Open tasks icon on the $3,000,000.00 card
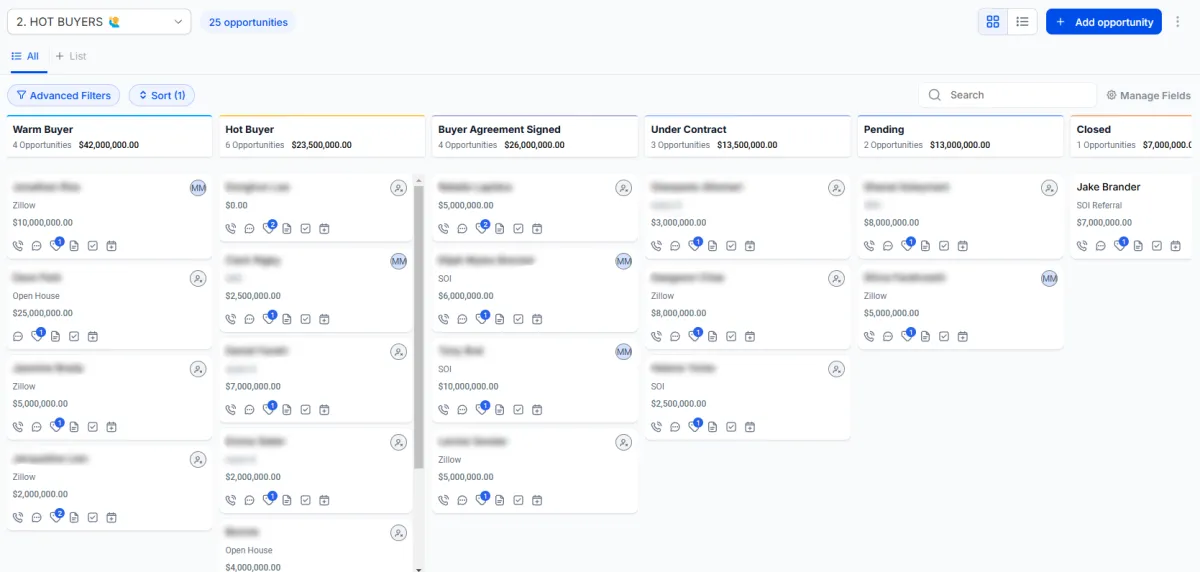 [731, 245]
